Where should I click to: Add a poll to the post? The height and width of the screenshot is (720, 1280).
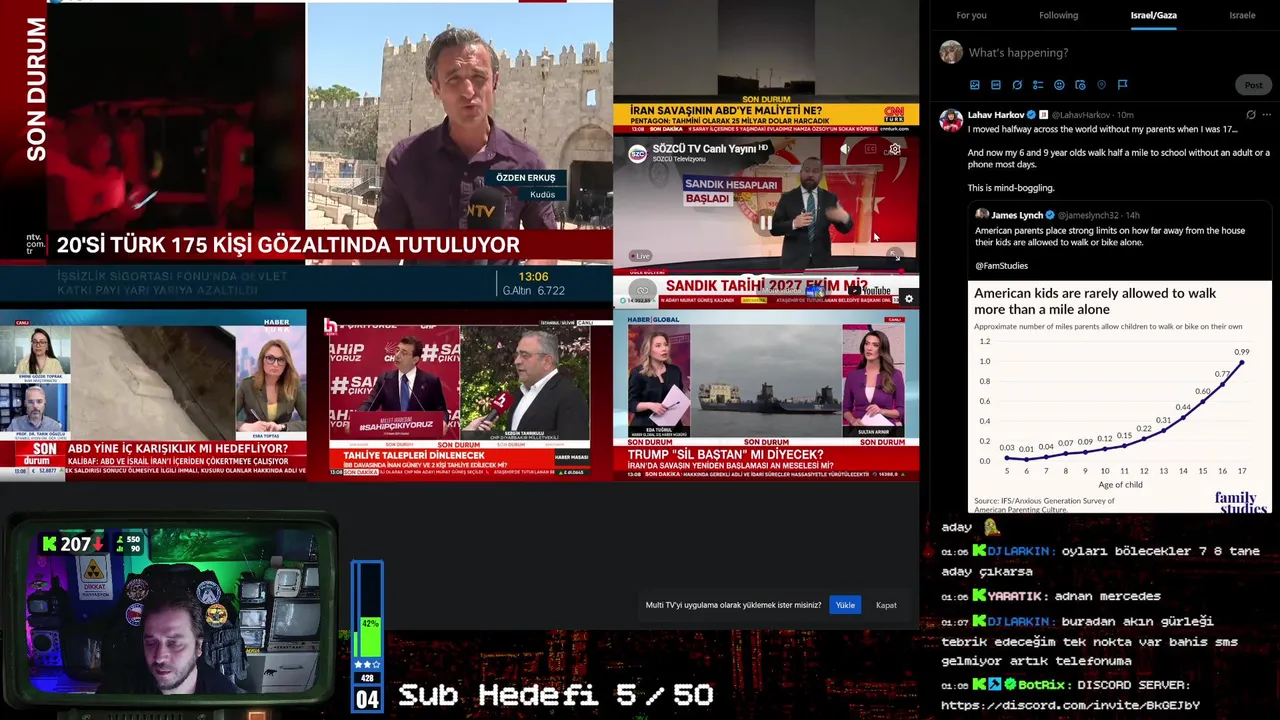coord(1038,85)
